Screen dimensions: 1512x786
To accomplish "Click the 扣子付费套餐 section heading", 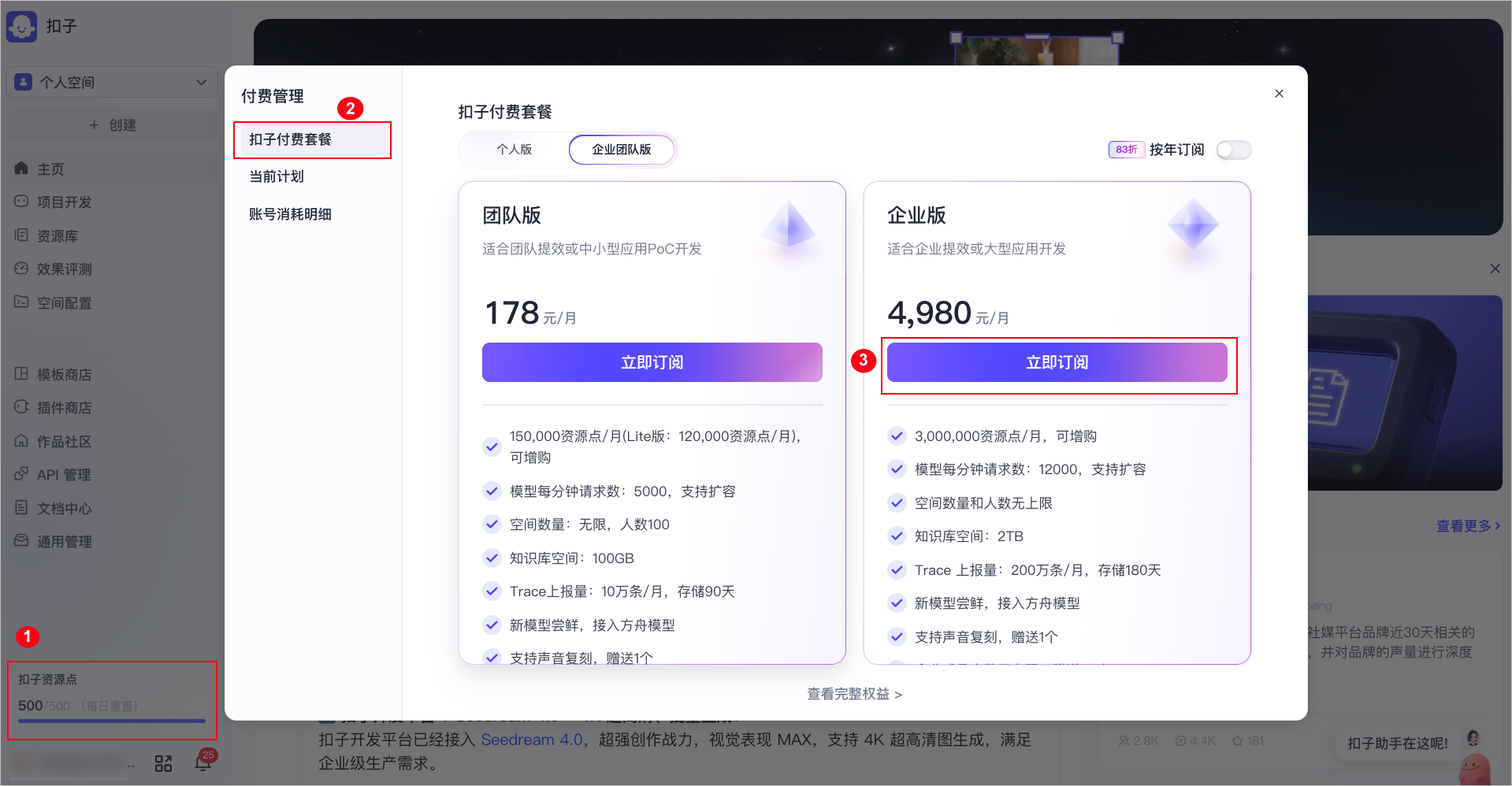I will coord(505,112).
